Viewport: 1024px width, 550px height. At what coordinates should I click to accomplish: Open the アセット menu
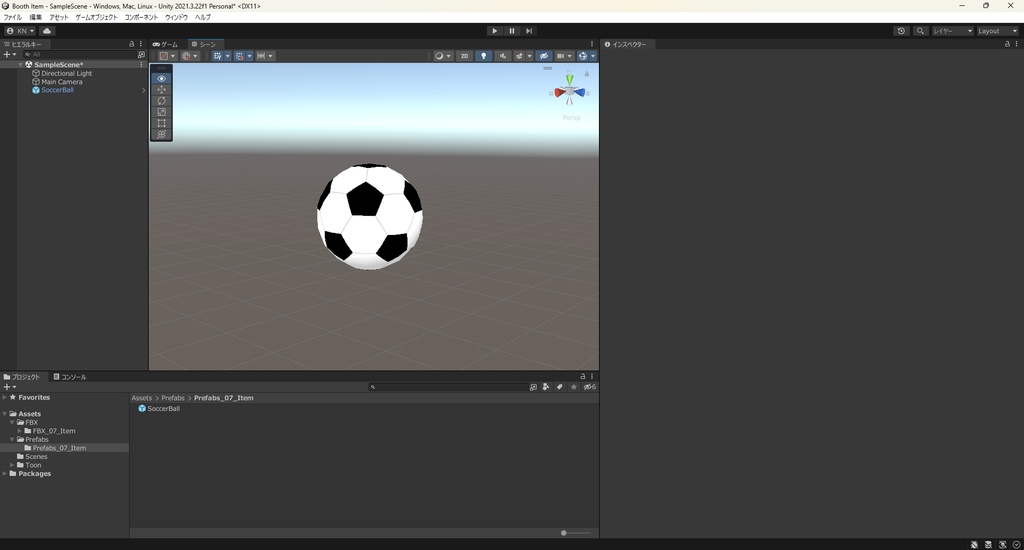[58, 18]
